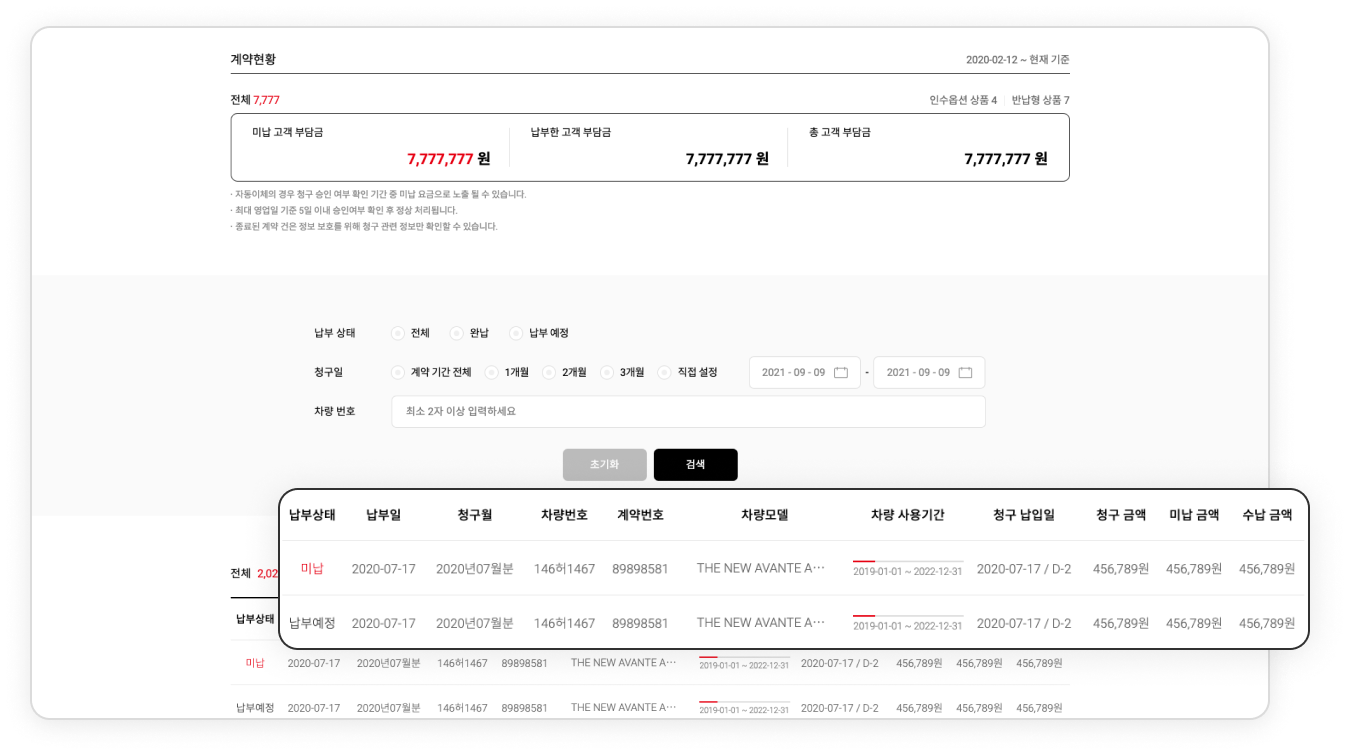Click 수납 금액 header in the enlarged table

click(x=1267, y=515)
